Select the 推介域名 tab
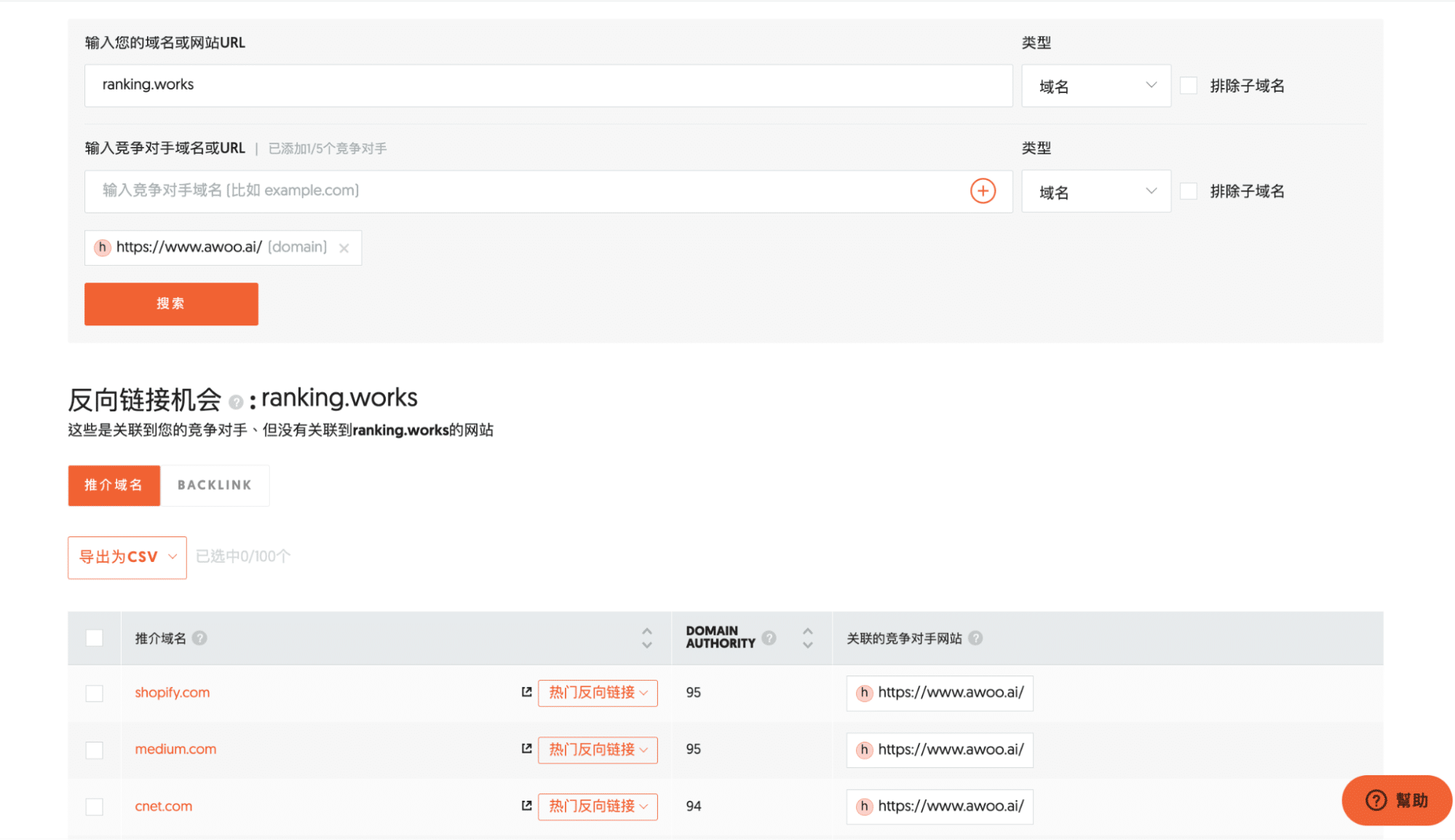 pos(114,486)
